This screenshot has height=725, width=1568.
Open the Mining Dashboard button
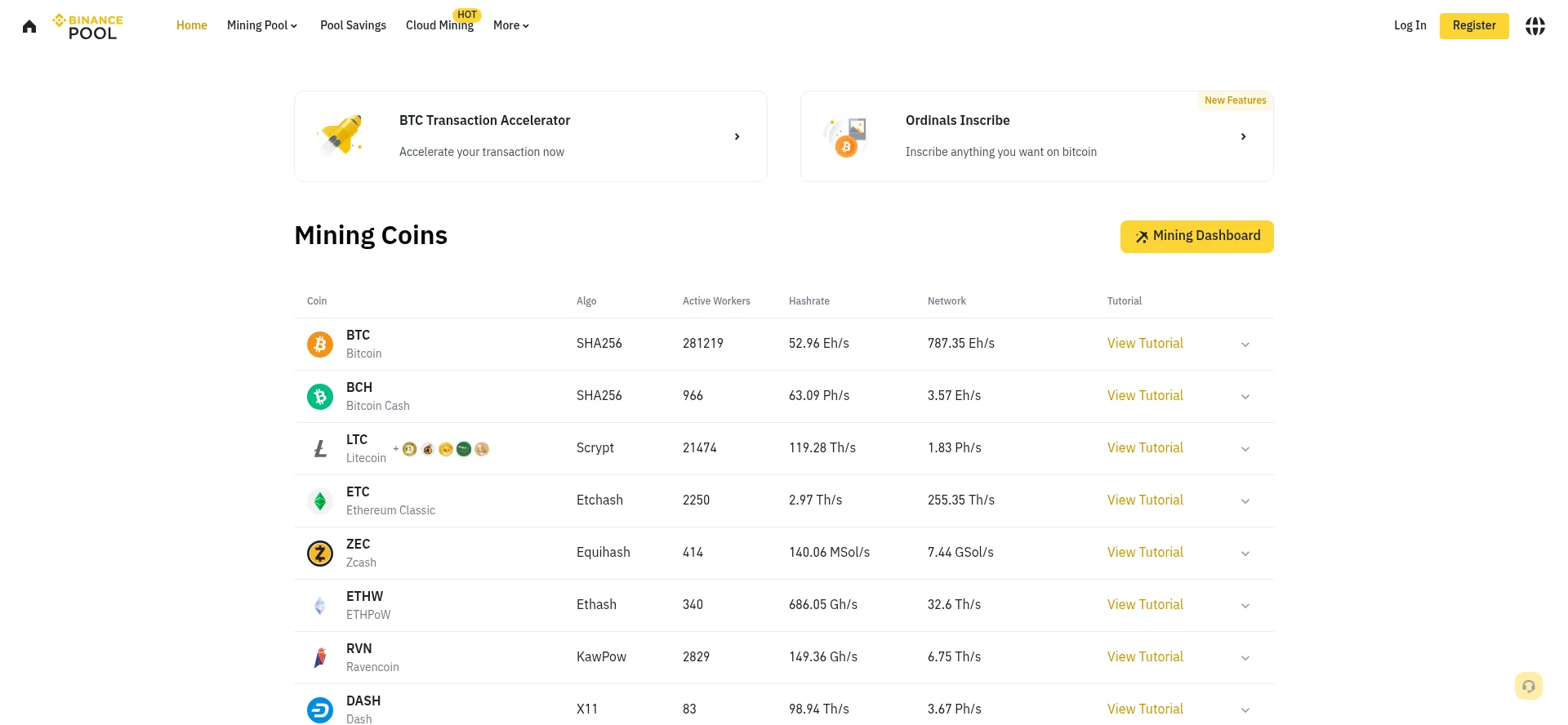(1197, 237)
